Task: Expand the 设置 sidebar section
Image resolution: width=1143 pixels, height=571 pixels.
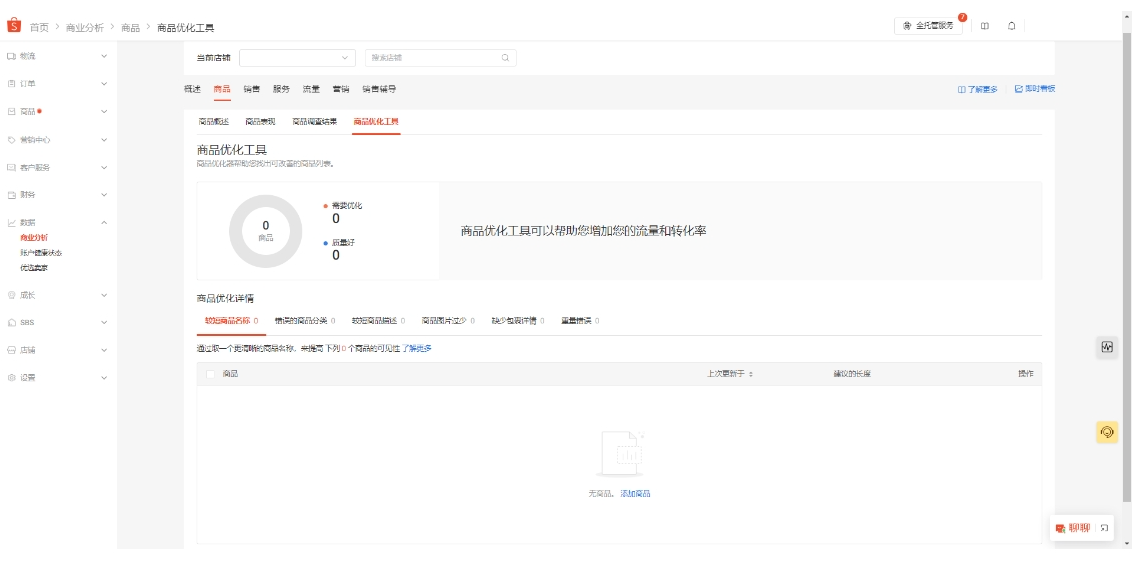Action: pyautogui.click(x=104, y=378)
